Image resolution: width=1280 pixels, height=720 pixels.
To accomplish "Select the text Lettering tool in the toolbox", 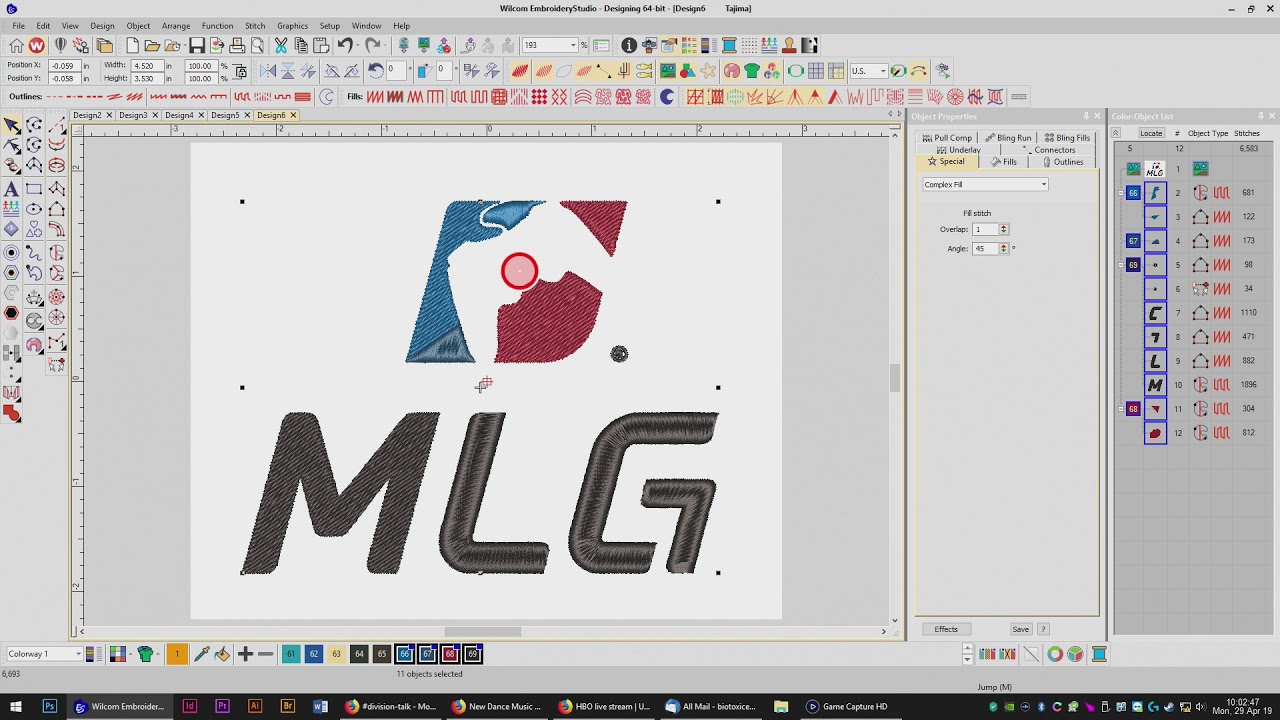I will pyautogui.click(x=11, y=189).
